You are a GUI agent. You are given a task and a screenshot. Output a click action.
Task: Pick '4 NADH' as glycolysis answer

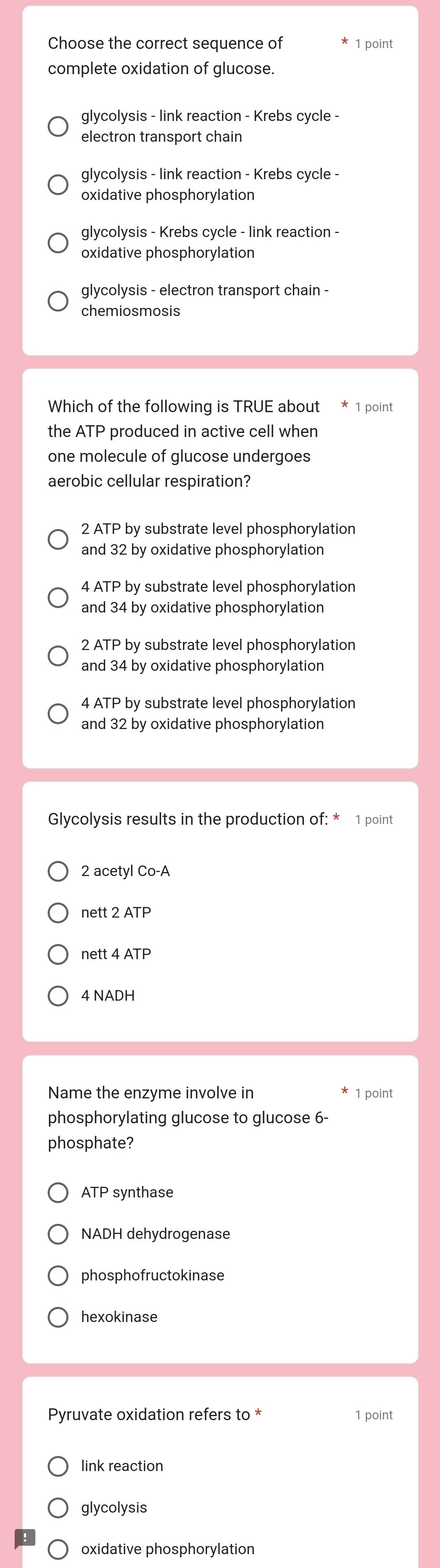click(x=58, y=995)
